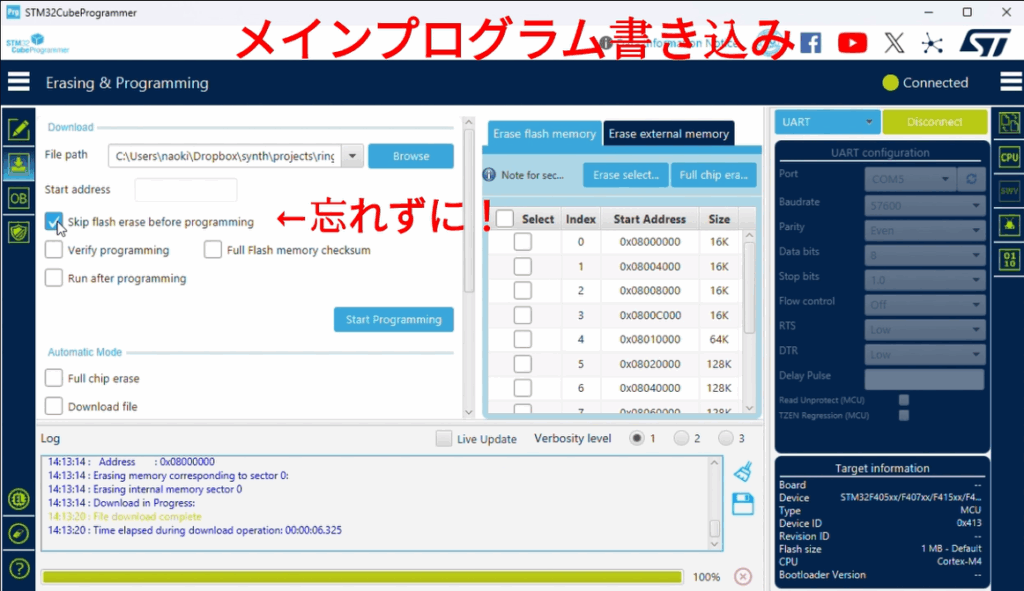Enable Run after programming

tap(54, 278)
